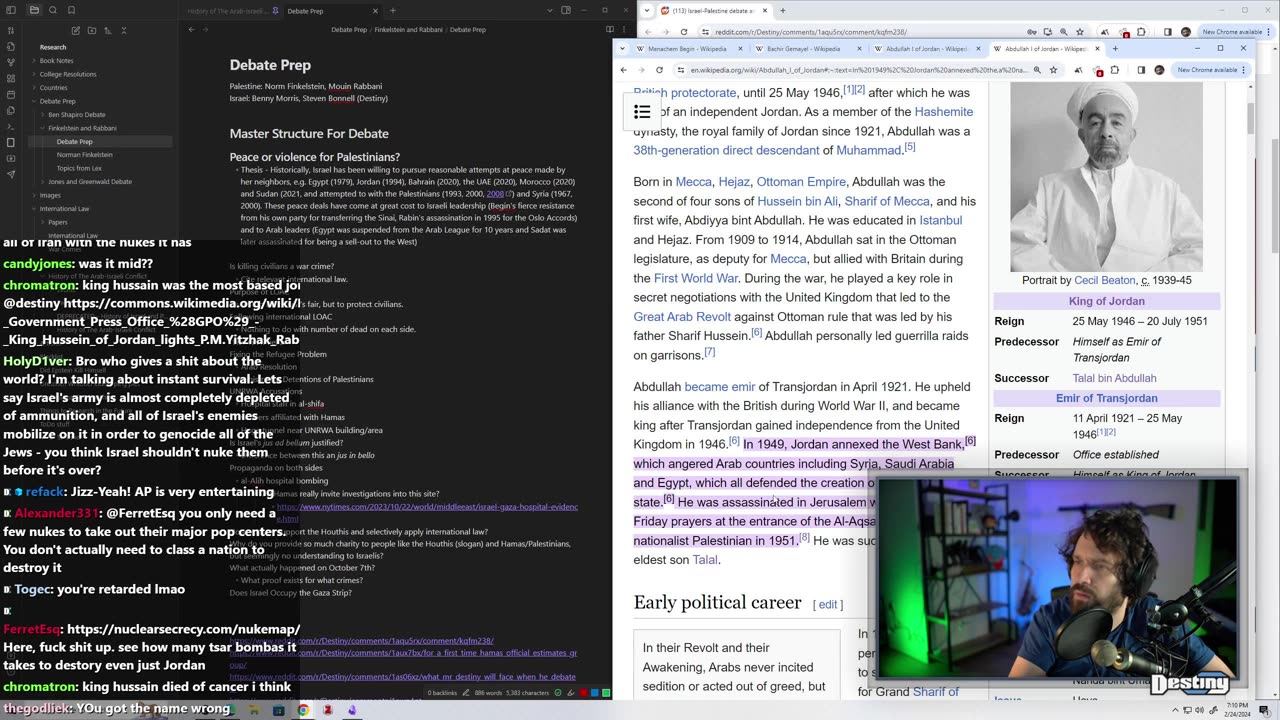Bookmark the Wikipedia page with the star
The image size is (1280, 720).
(x=1053, y=70)
